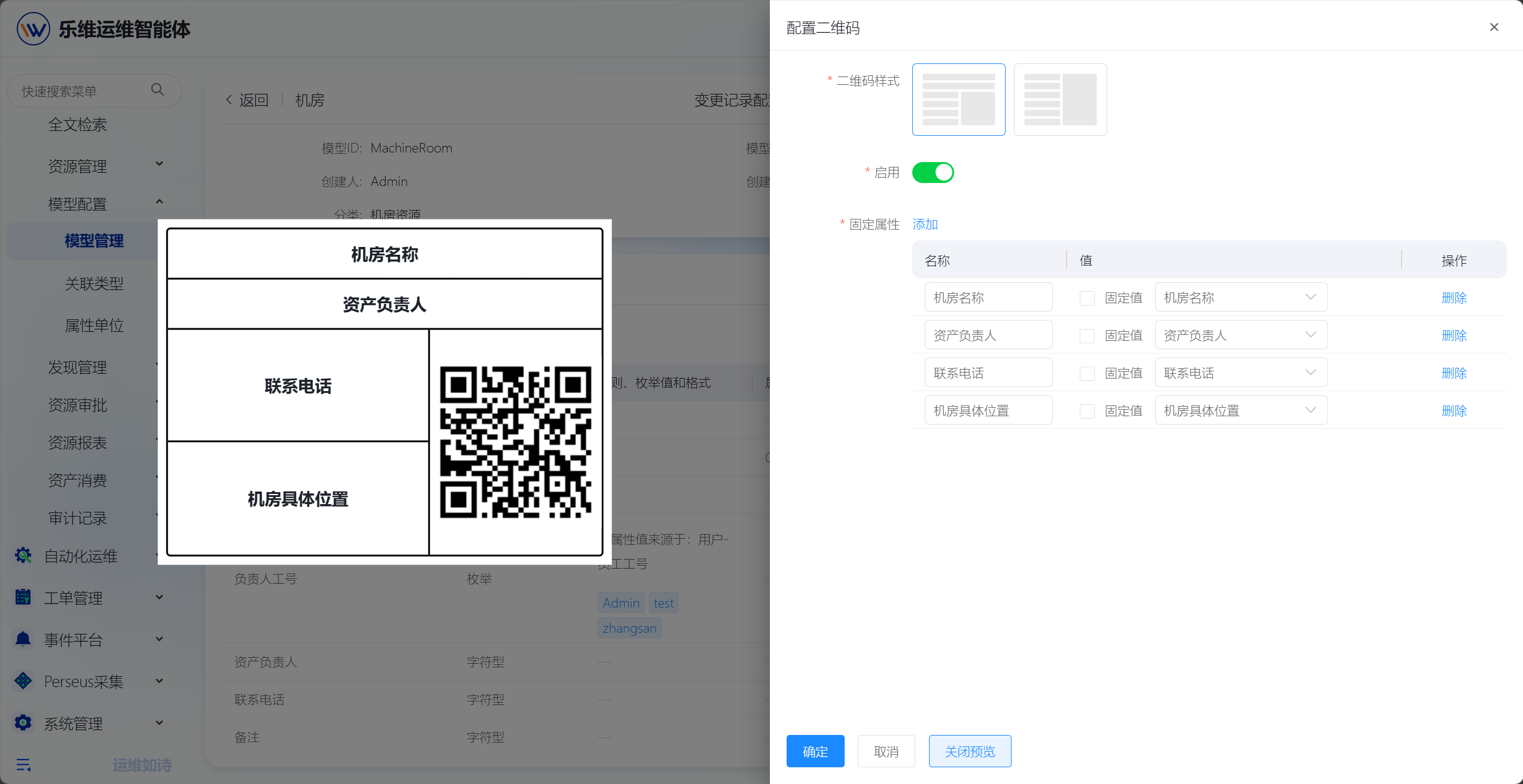Check 固定值 checkbox for 资产负责人 row
The image size is (1523, 784).
click(1087, 335)
